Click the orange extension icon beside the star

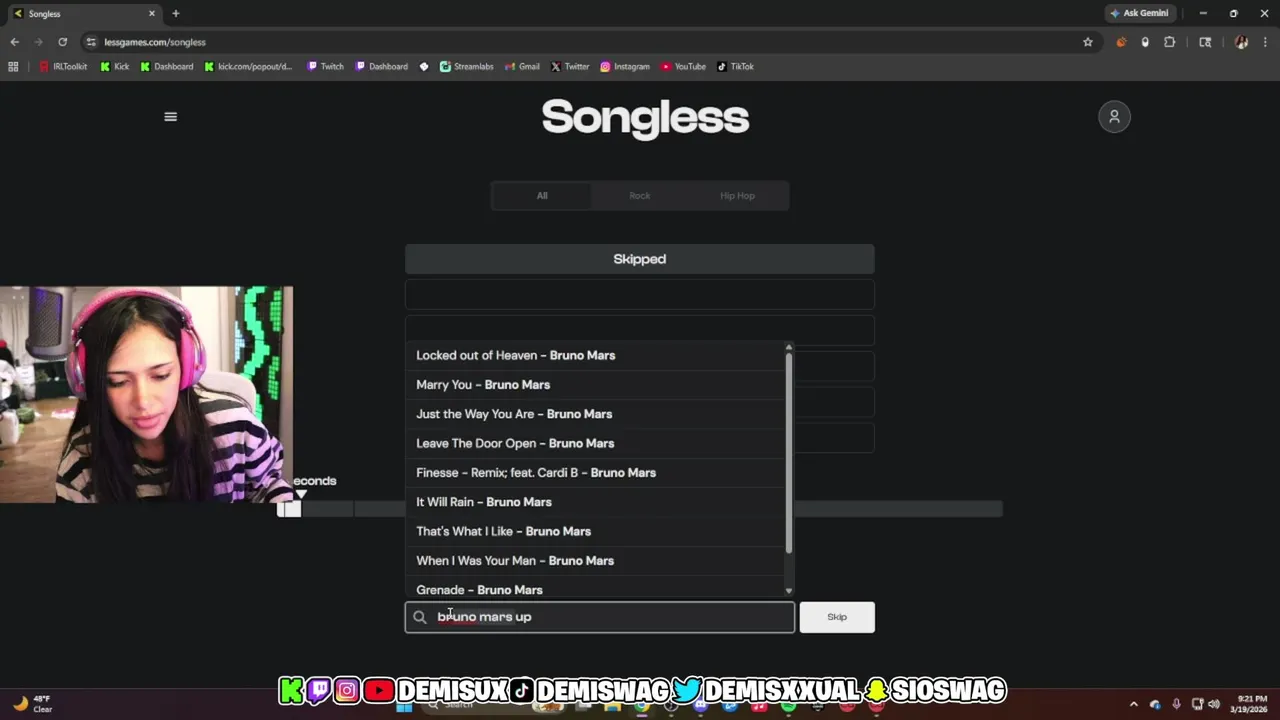pyautogui.click(x=1121, y=42)
